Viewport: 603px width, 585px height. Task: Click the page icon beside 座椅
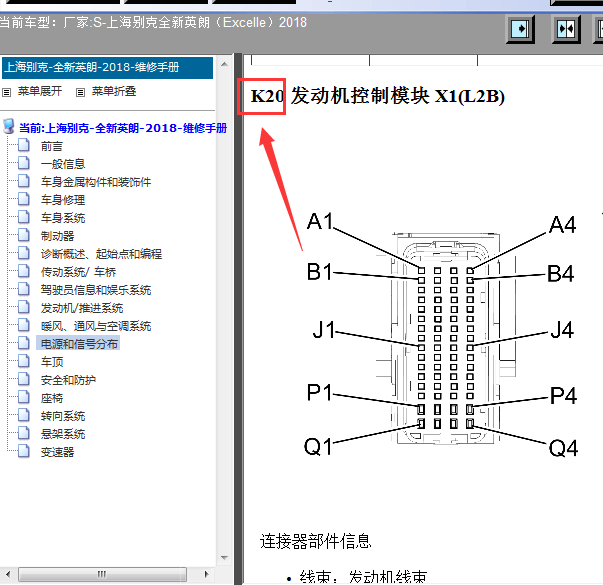24,397
